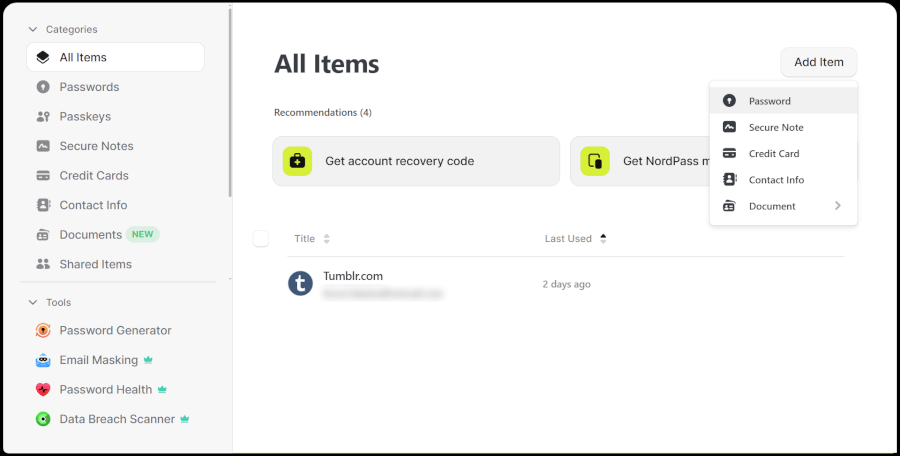Open Get account recovery code recommendation
900x456 pixels.
415,161
